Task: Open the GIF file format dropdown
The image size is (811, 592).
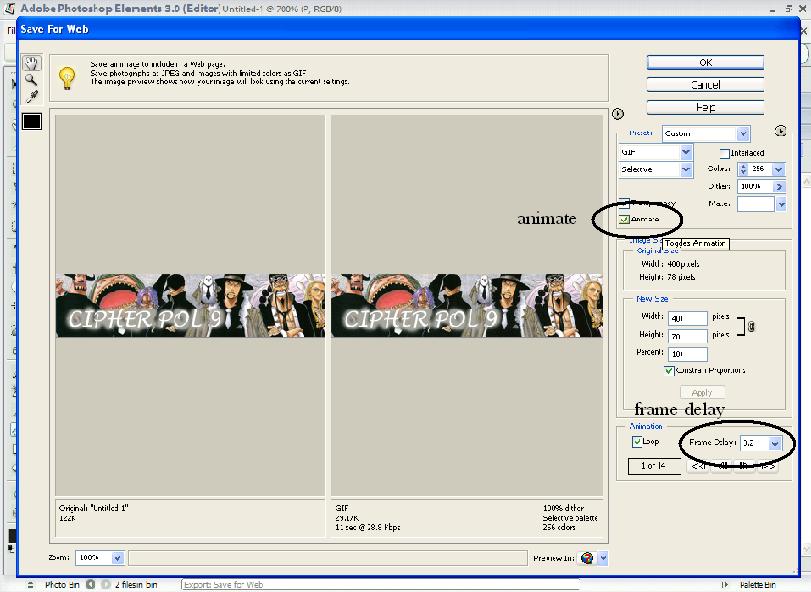Action: click(655, 152)
